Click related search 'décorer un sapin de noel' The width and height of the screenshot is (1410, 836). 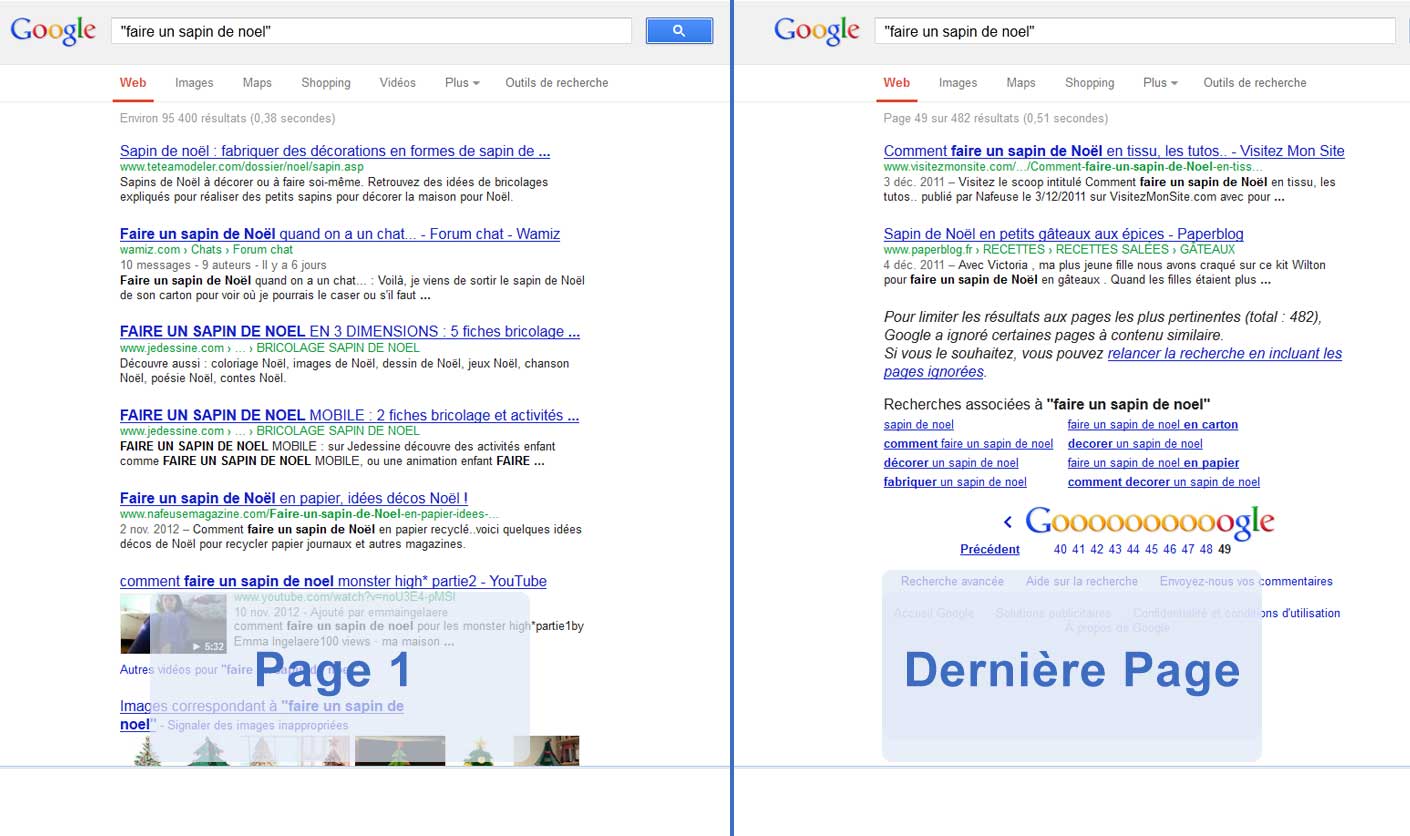[x=951, y=463]
